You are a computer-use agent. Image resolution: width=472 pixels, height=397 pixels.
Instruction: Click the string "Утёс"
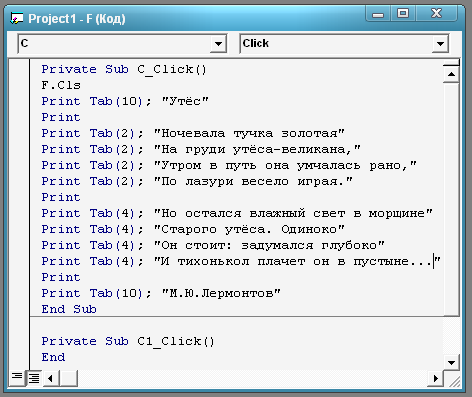(185, 101)
